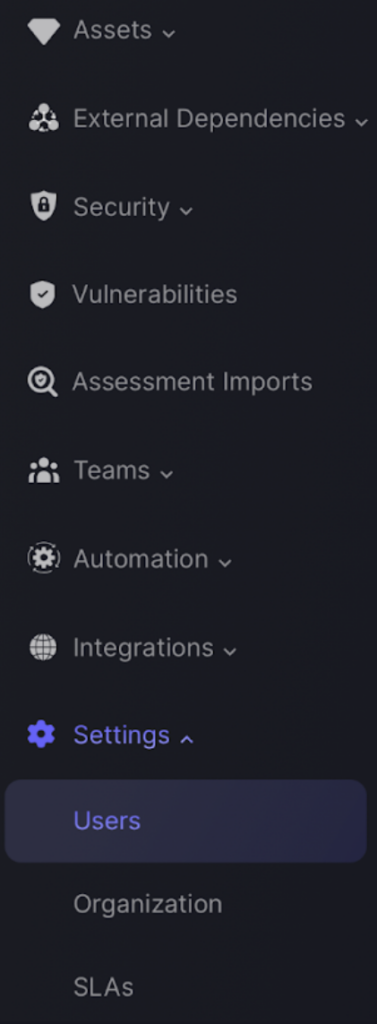Click the Automation gear icon
The width and height of the screenshot is (377, 1024).
pyautogui.click(x=43, y=559)
